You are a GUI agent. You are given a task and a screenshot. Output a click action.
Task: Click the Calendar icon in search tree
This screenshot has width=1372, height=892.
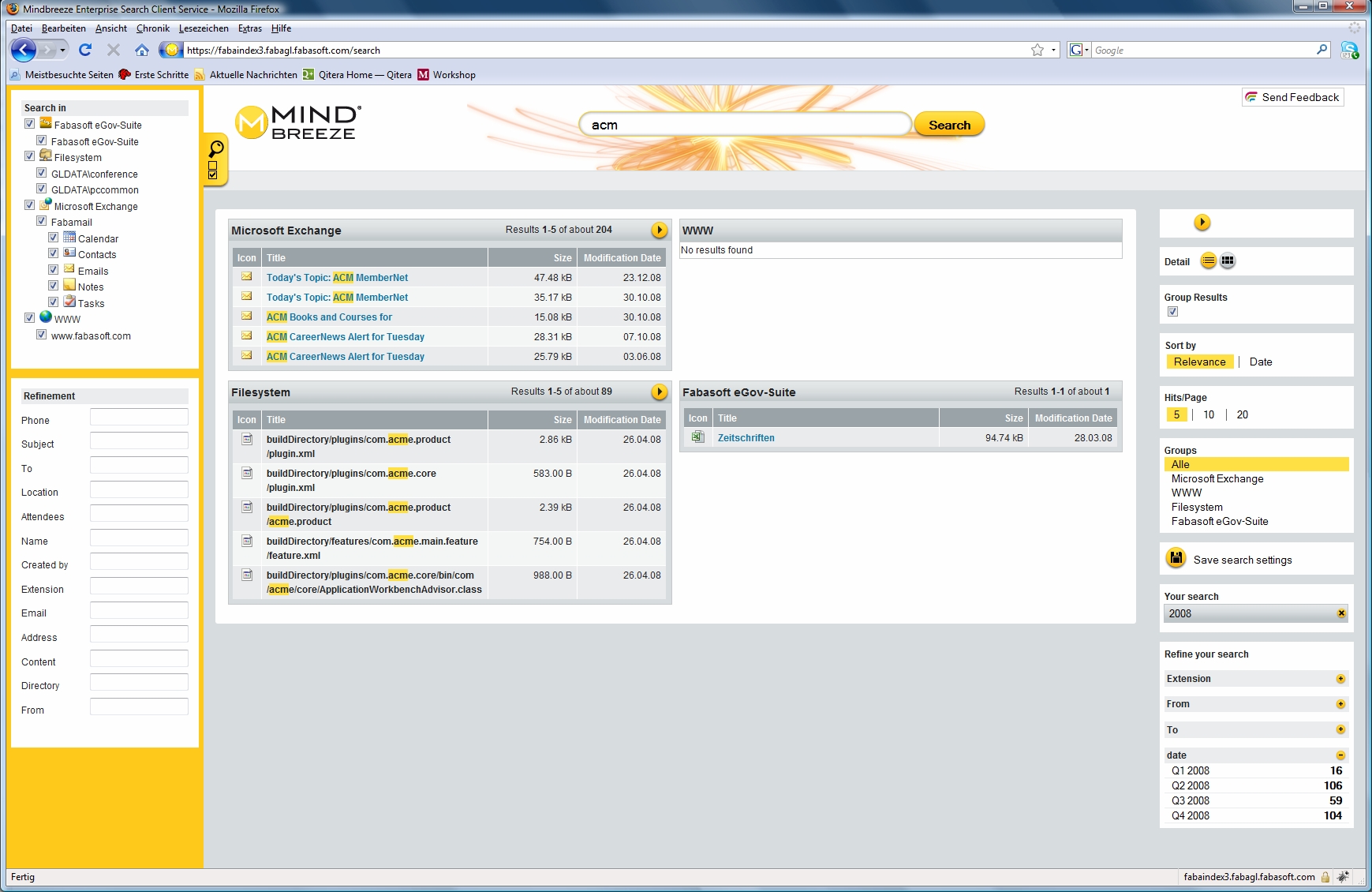[x=69, y=238]
